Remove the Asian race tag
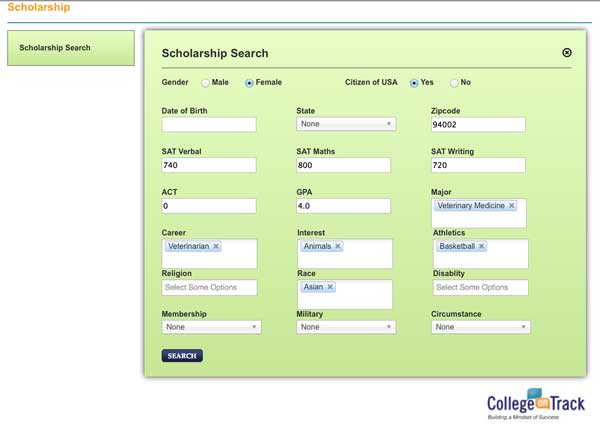Viewport: 600px width, 424px height. point(331,287)
